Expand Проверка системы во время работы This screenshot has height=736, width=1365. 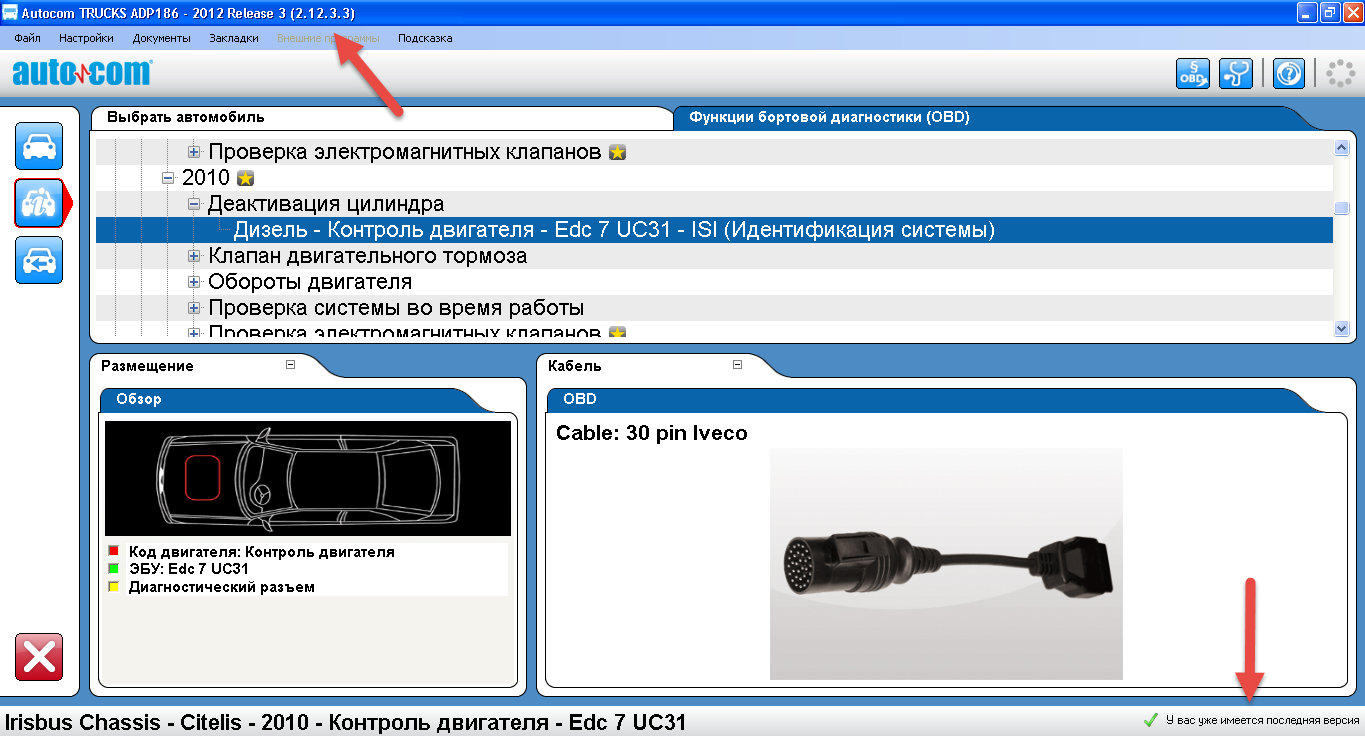pos(195,308)
